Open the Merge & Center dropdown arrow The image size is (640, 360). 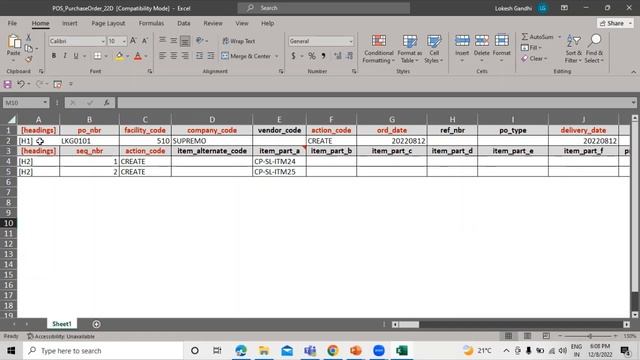coord(276,56)
